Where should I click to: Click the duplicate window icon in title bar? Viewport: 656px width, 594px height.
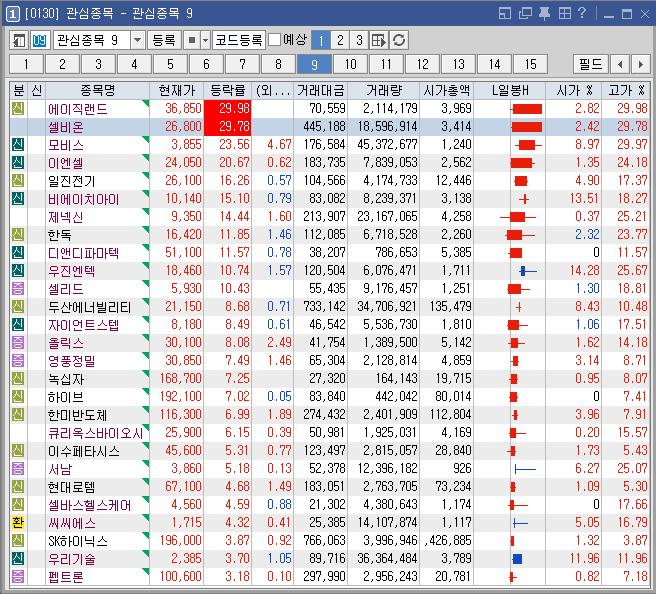525,13
